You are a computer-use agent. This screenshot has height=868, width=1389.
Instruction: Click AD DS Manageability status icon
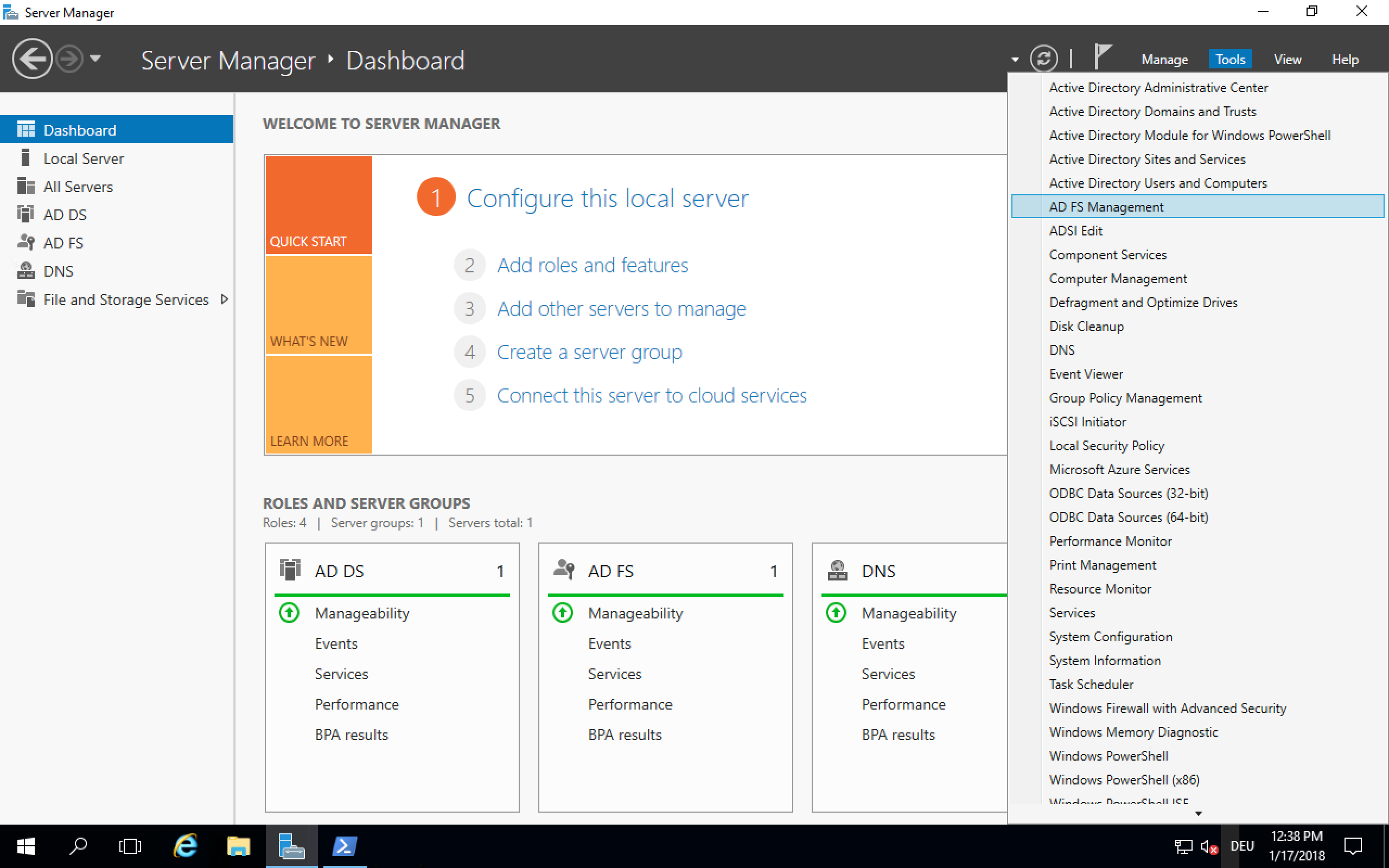[x=289, y=612]
